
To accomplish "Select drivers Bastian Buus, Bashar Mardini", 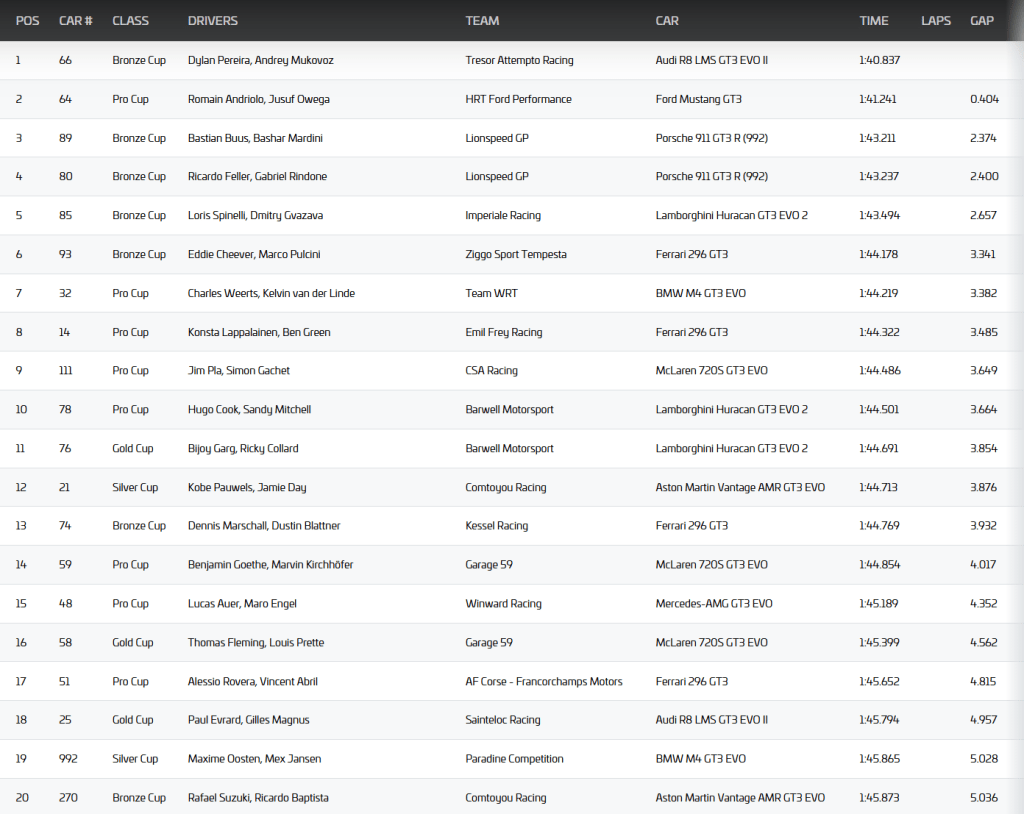I will coord(255,138).
